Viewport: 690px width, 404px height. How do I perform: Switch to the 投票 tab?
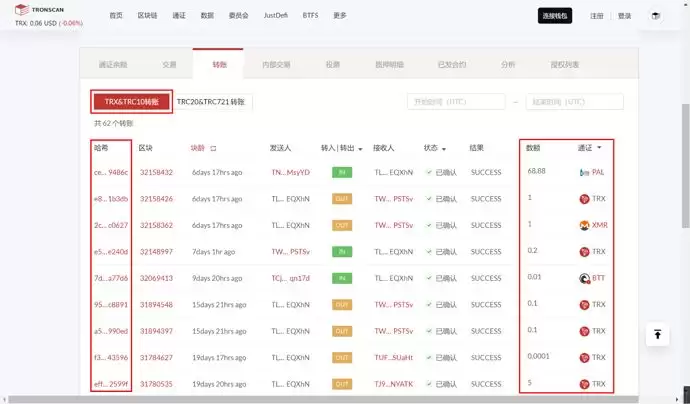(x=333, y=65)
